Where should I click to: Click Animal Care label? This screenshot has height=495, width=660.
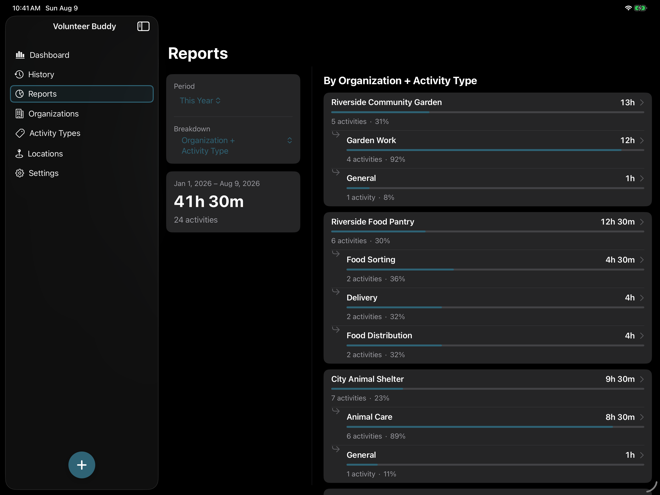[369, 417]
